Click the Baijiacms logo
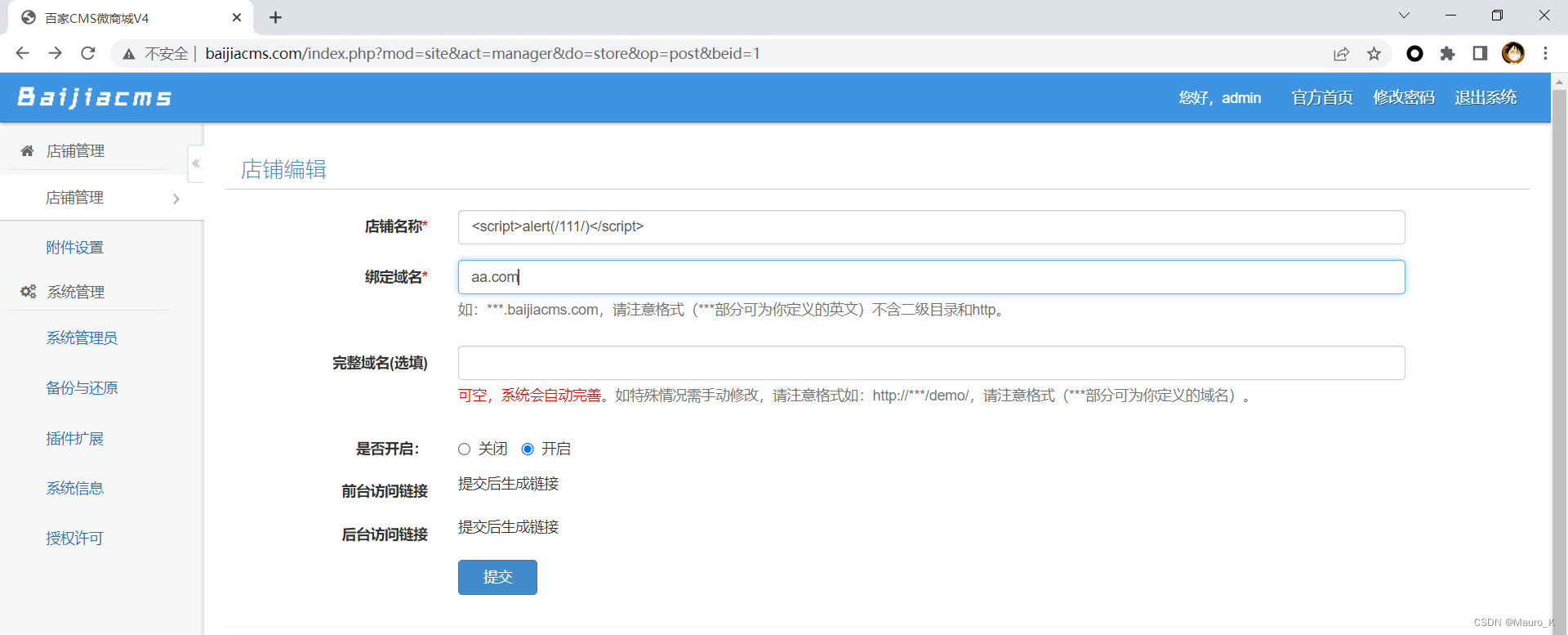Image resolution: width=1568 pixels, height=635 pixels. [95, 97]
